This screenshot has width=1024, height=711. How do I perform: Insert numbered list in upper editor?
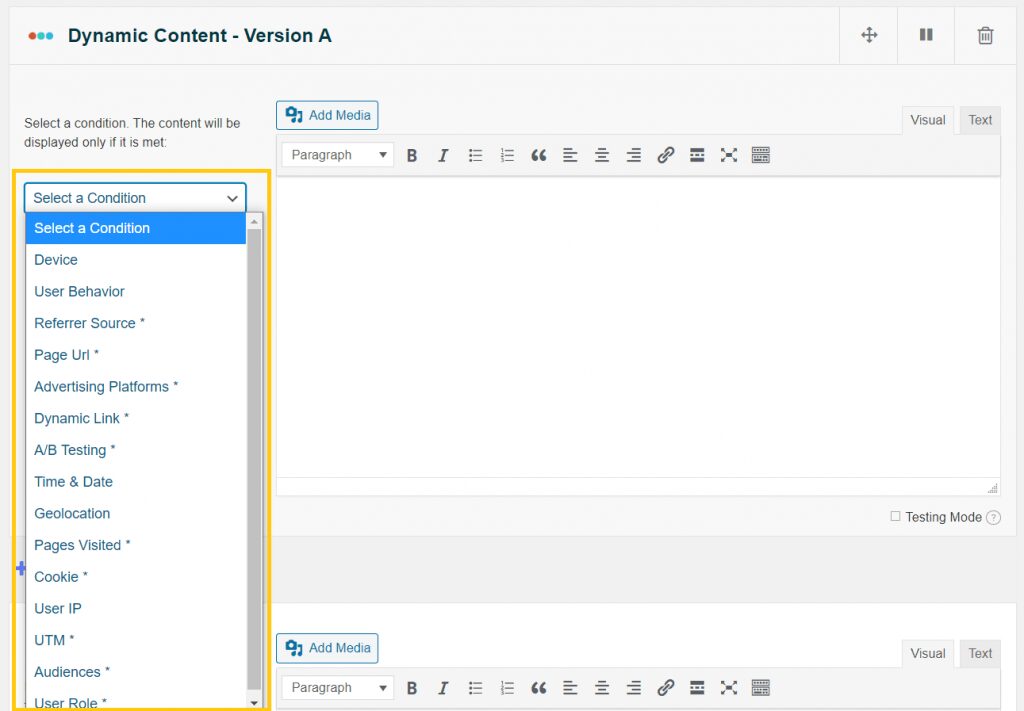(x=507, y=155)
